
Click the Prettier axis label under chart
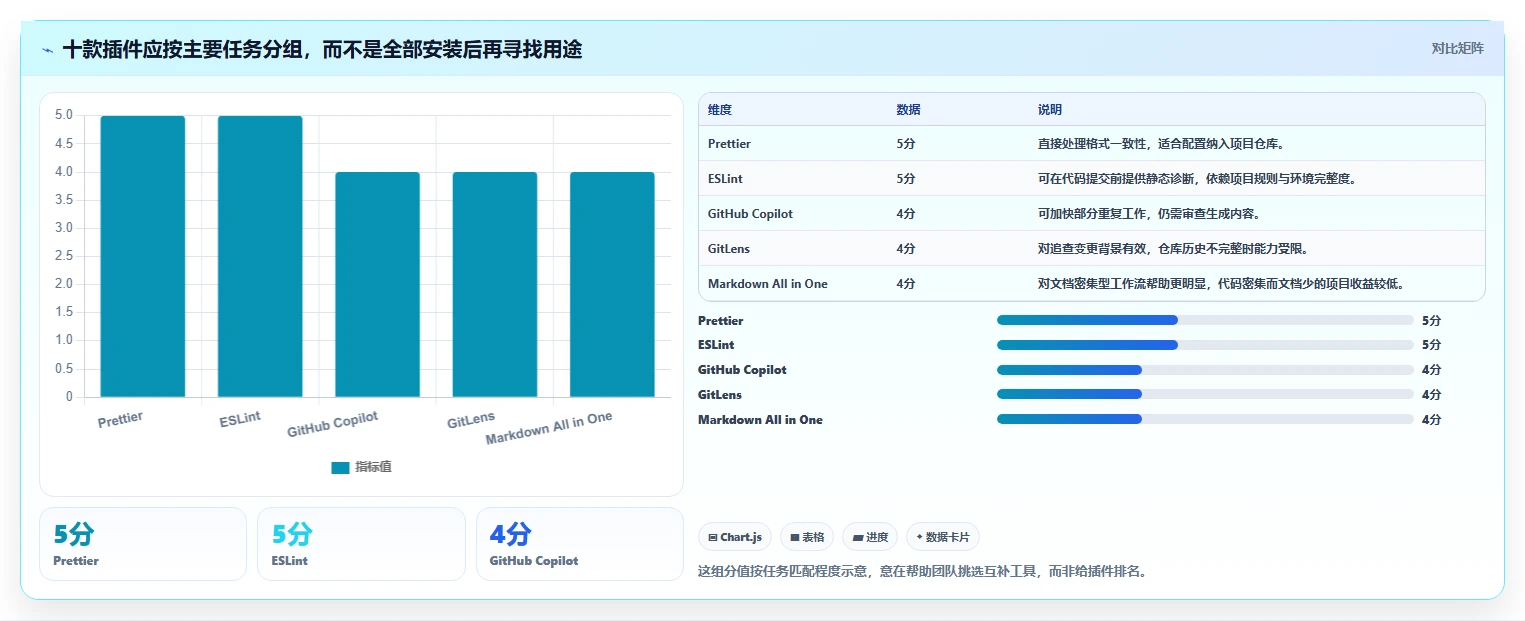click(120, 420)
